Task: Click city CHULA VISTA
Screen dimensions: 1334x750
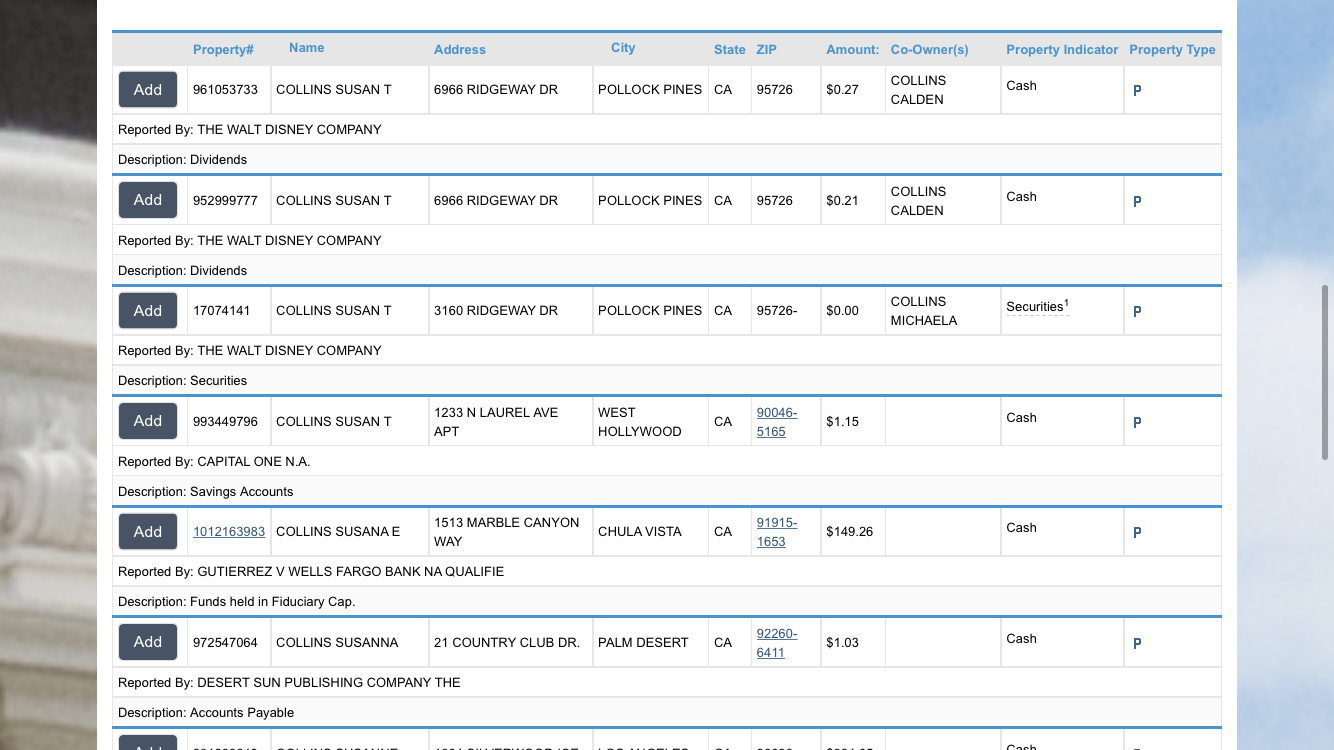Action: pyautogui.click(x=640, y=532)
